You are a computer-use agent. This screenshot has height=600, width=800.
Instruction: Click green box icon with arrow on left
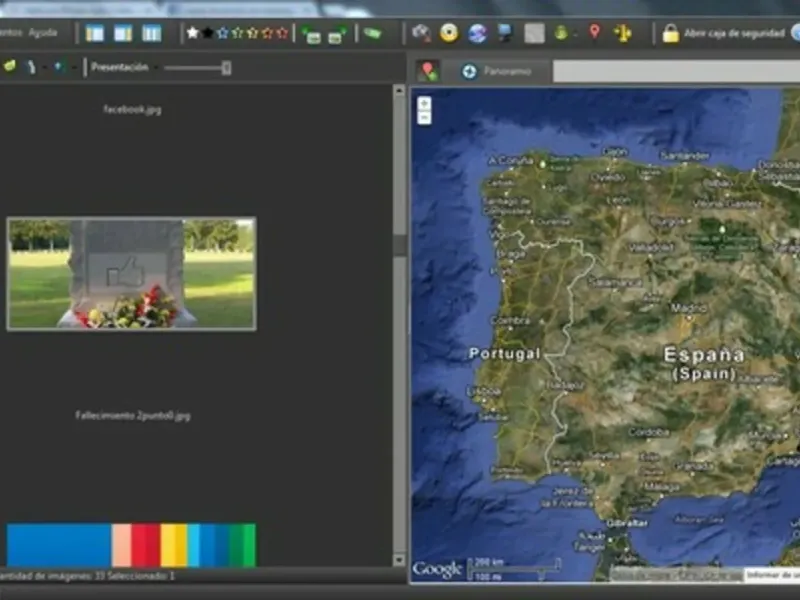pyautogui.click(x=311, y=35)
